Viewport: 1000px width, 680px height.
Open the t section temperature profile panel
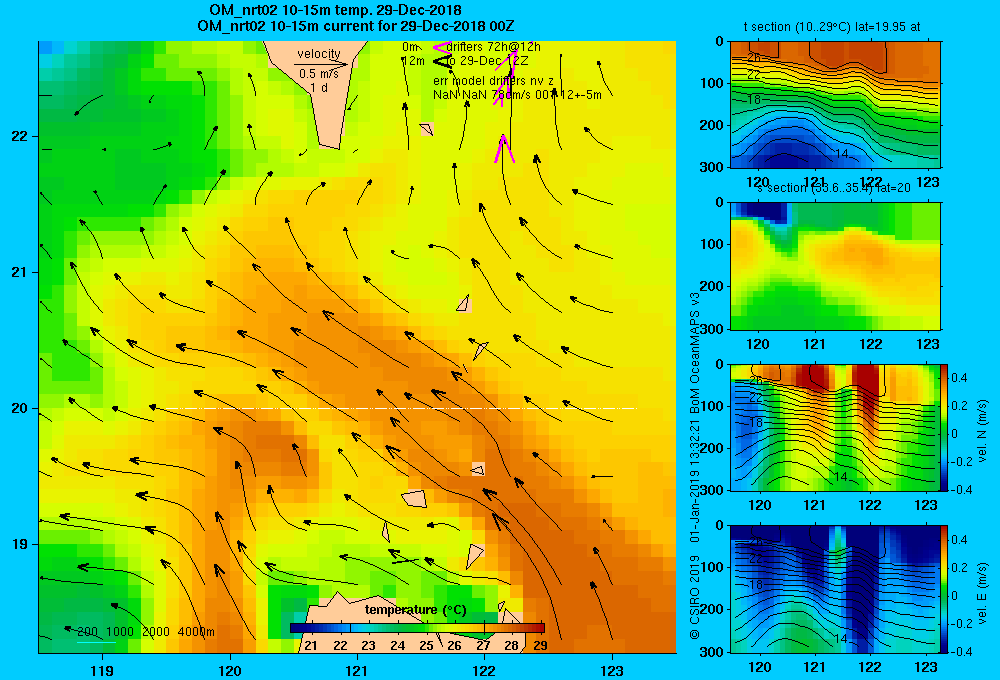(835, 104)
